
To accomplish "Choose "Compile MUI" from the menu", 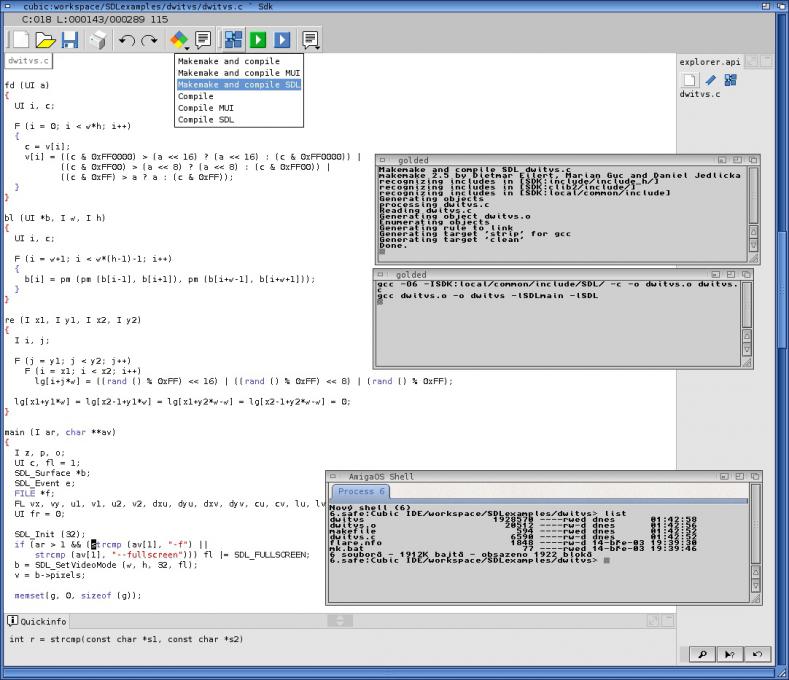I will click(205, 108).
